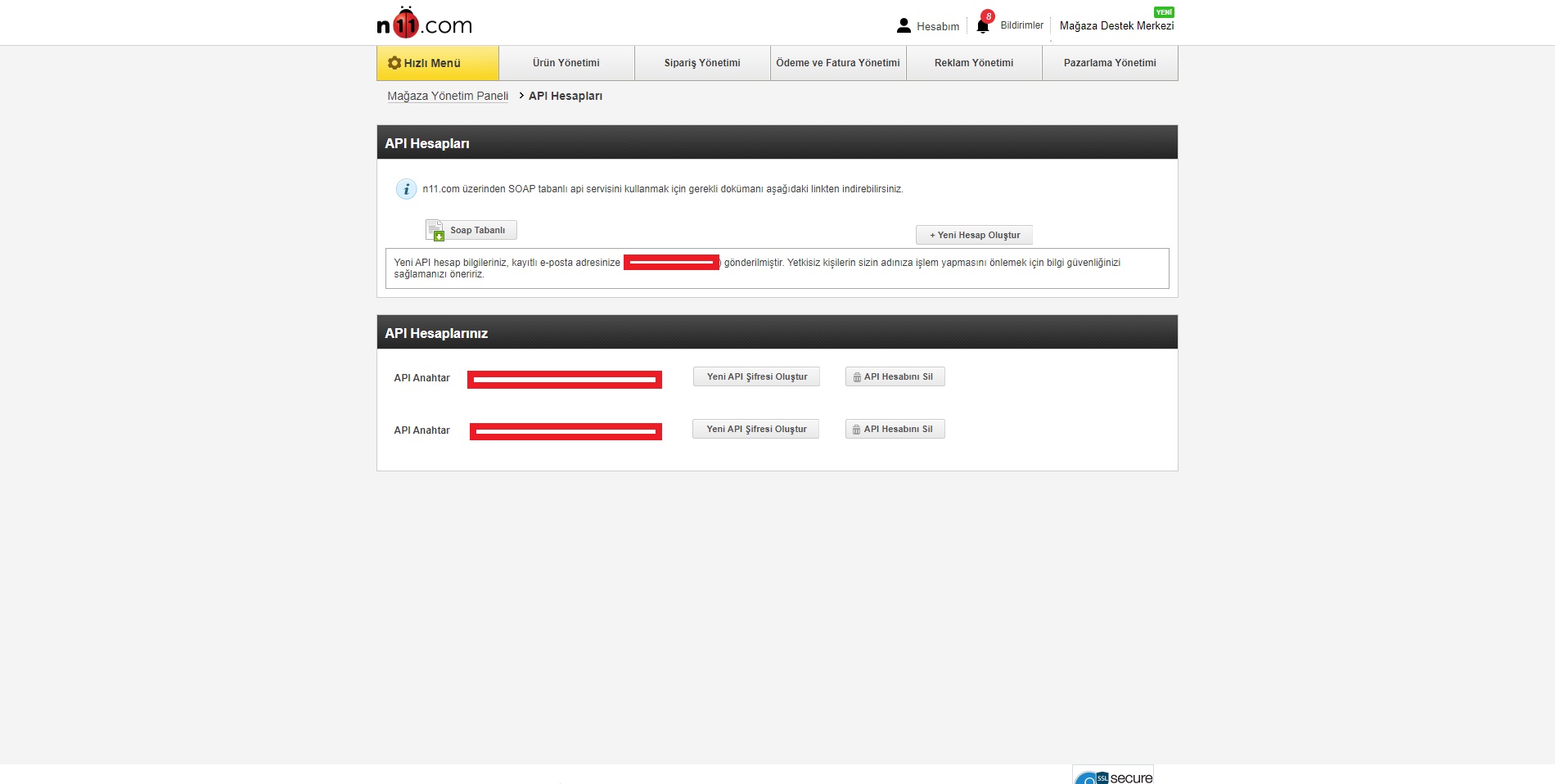Delete the first API account

pos(895,376)
